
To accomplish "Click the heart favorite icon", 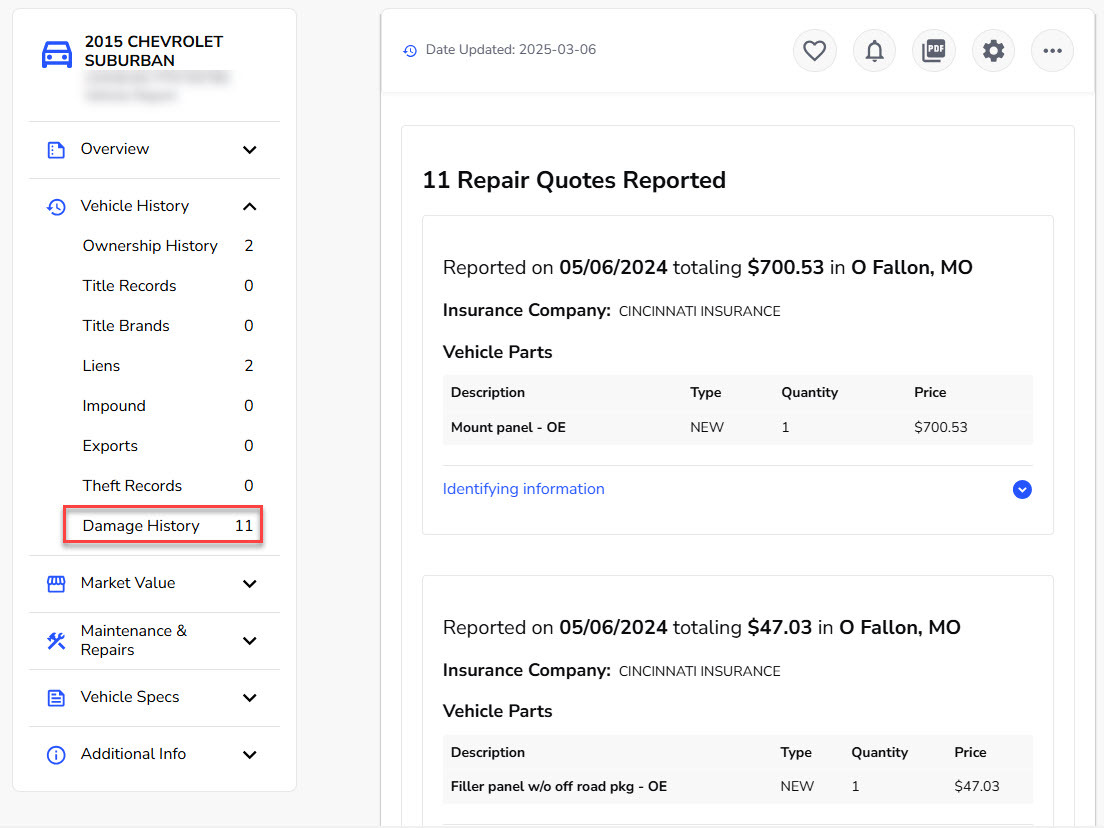I will coord(815,51).
